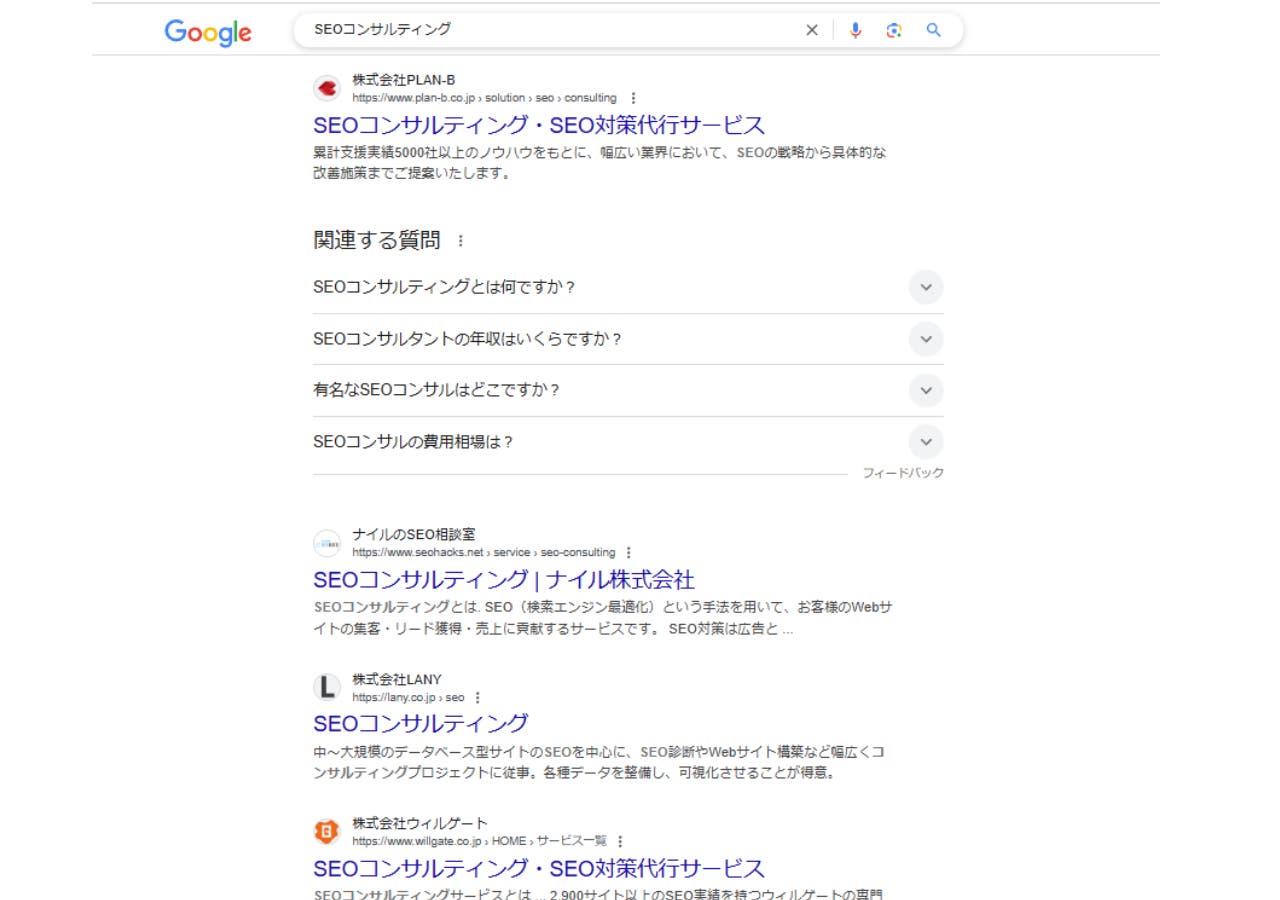Open three-dot menu for the willgate.co.jp result
The height and width of the screenshot is (900, 1280).
point(620,841)
